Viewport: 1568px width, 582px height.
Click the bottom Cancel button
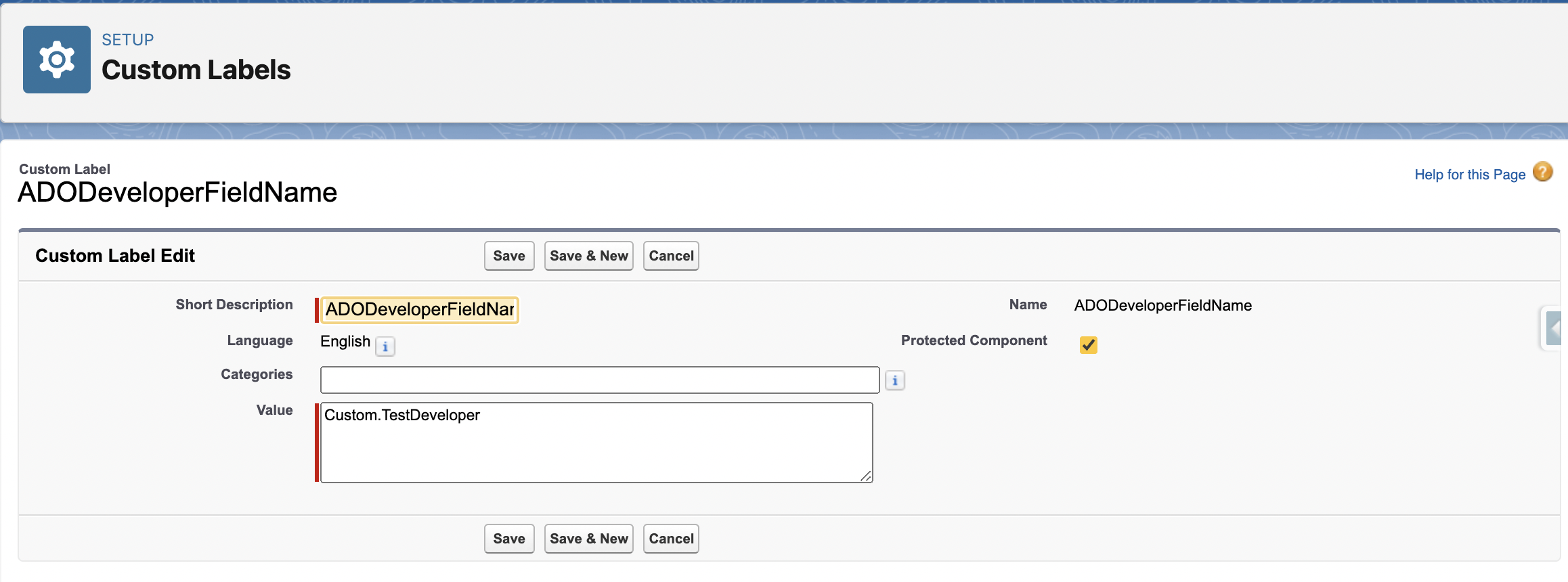(x=671, y=539)
